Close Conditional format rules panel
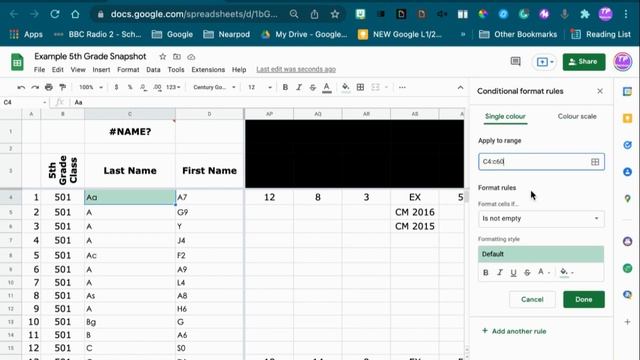Screen dimensions: 640x360 [x=600, y=91]
